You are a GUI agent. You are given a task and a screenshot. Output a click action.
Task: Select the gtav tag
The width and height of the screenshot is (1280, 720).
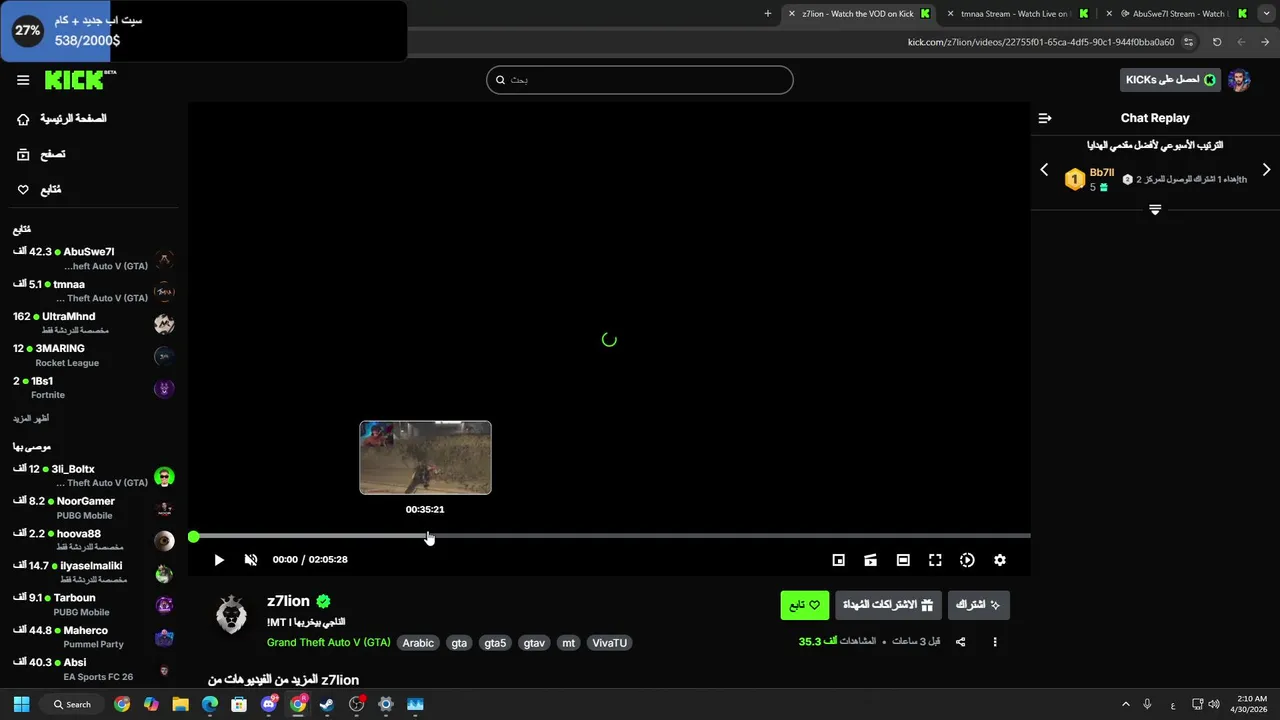click(534, 643)
